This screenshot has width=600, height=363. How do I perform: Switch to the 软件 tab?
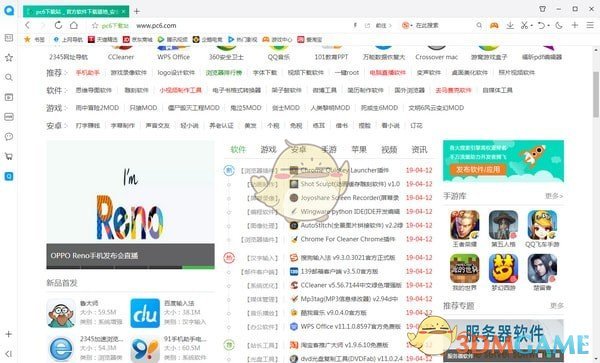(238, 150)
